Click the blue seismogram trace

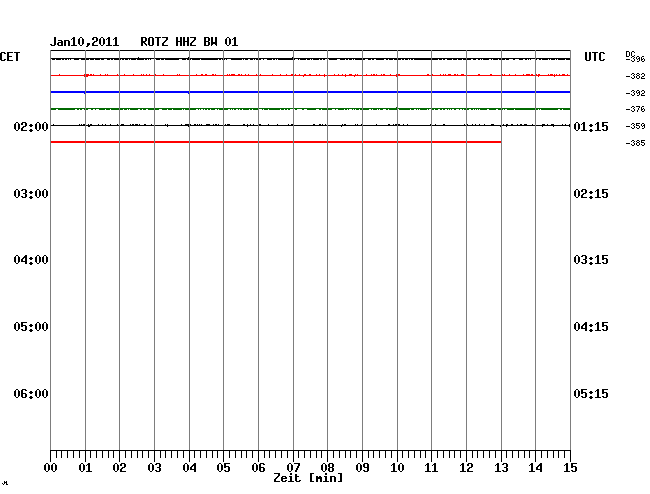coord(310,92)
